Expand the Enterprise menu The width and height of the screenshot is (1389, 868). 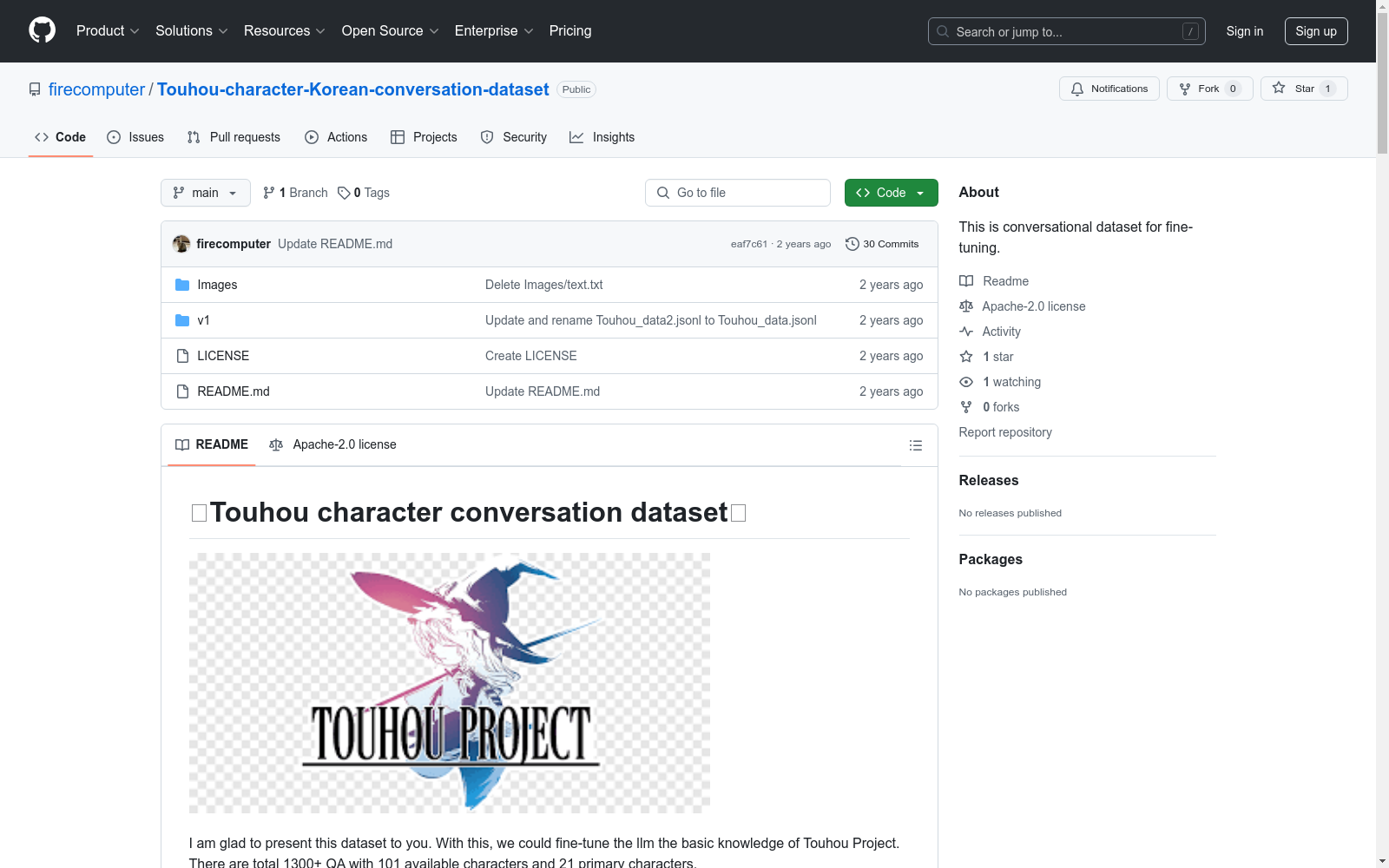(x=494, y=30)
